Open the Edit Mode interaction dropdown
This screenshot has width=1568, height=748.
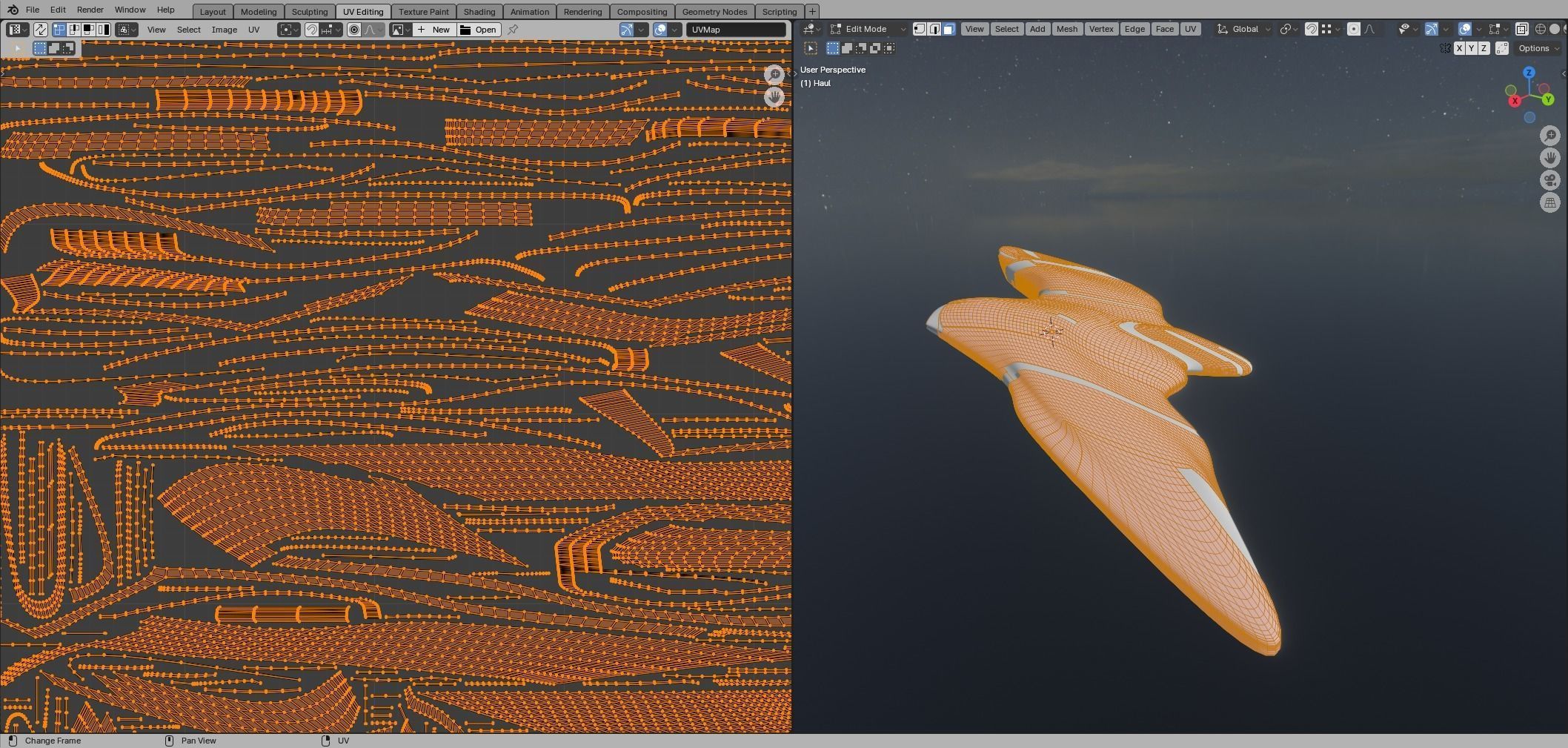pos(868,29)
